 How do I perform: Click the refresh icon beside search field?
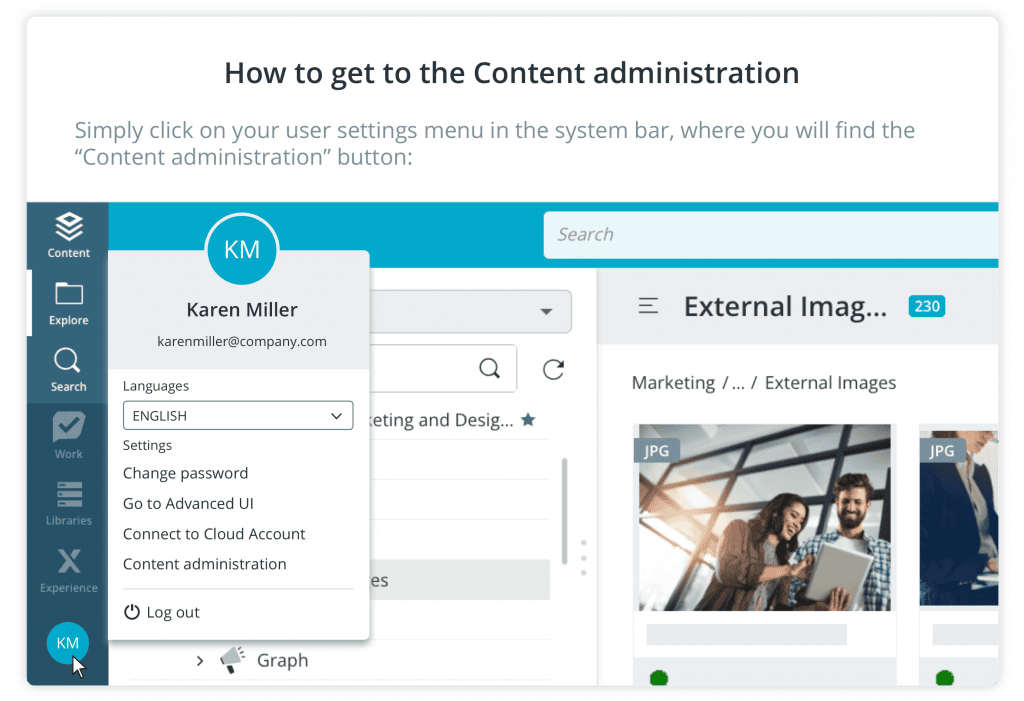pos(553,369)
